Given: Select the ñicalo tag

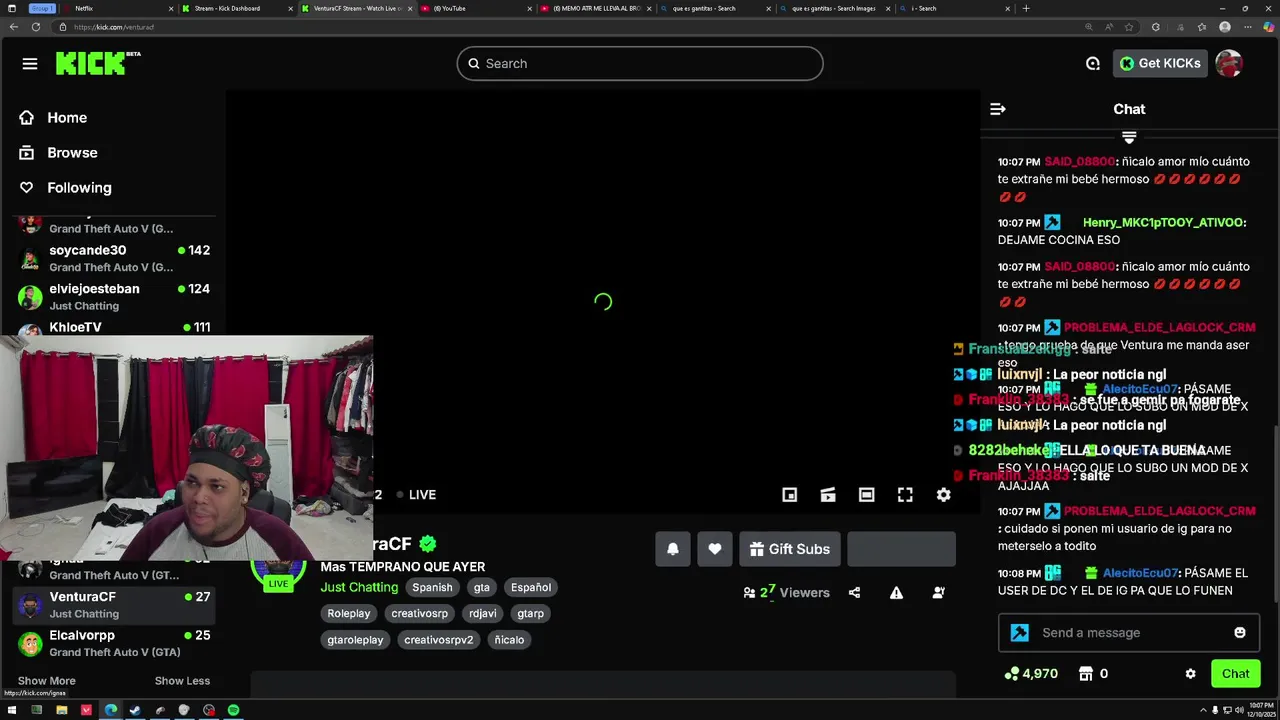Looking at the screenshot, I should [509, 639].
